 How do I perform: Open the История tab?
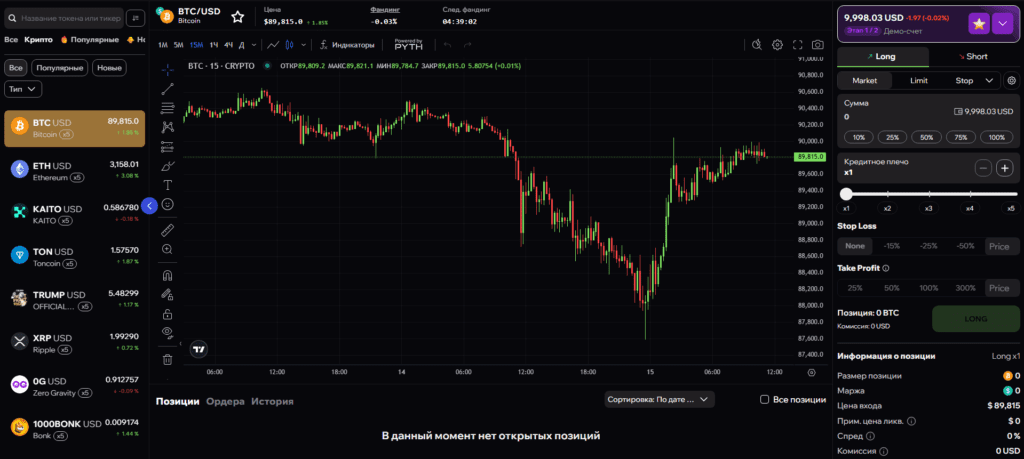(x=272, y=402)
